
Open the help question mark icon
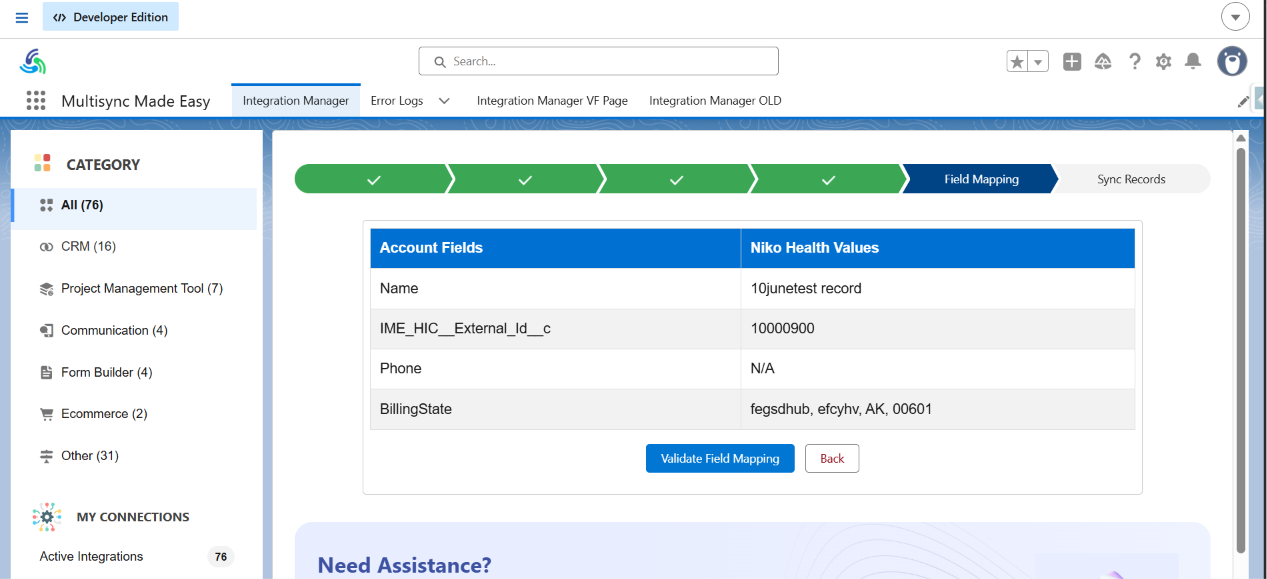1134,62
